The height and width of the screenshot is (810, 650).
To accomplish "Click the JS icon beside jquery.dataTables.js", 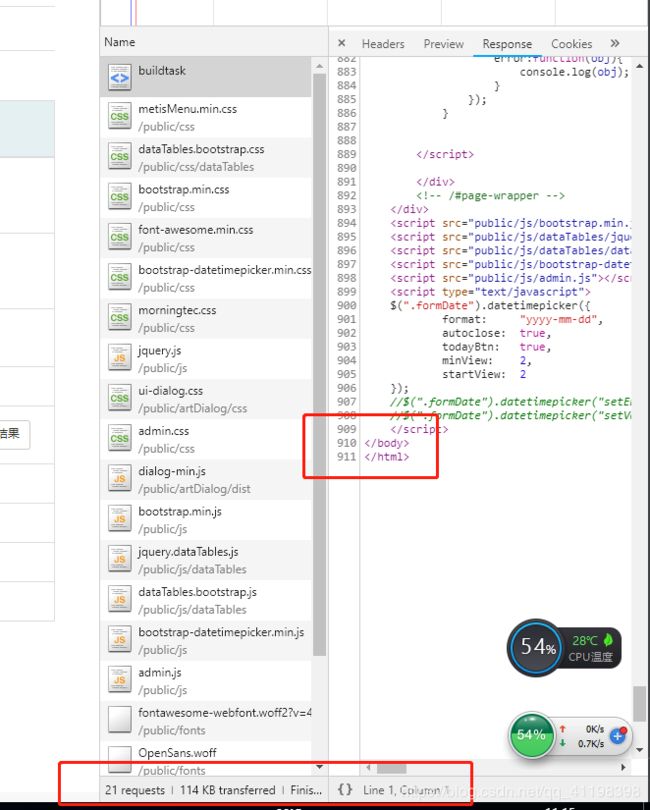I will 119,559.
